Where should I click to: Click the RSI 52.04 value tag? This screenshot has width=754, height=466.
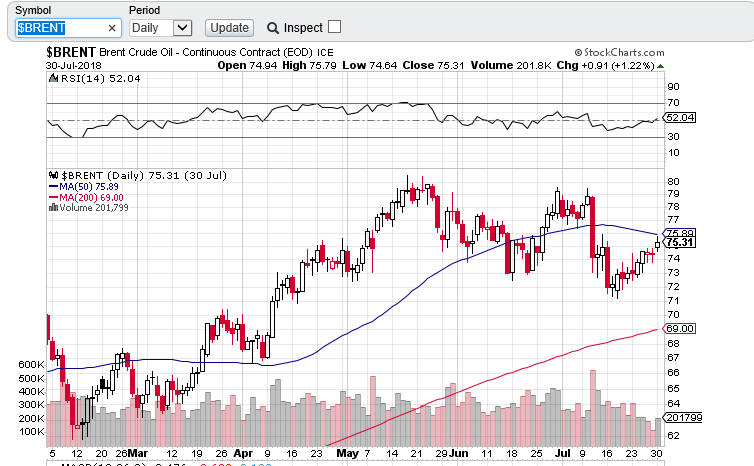tap(679, 118)
